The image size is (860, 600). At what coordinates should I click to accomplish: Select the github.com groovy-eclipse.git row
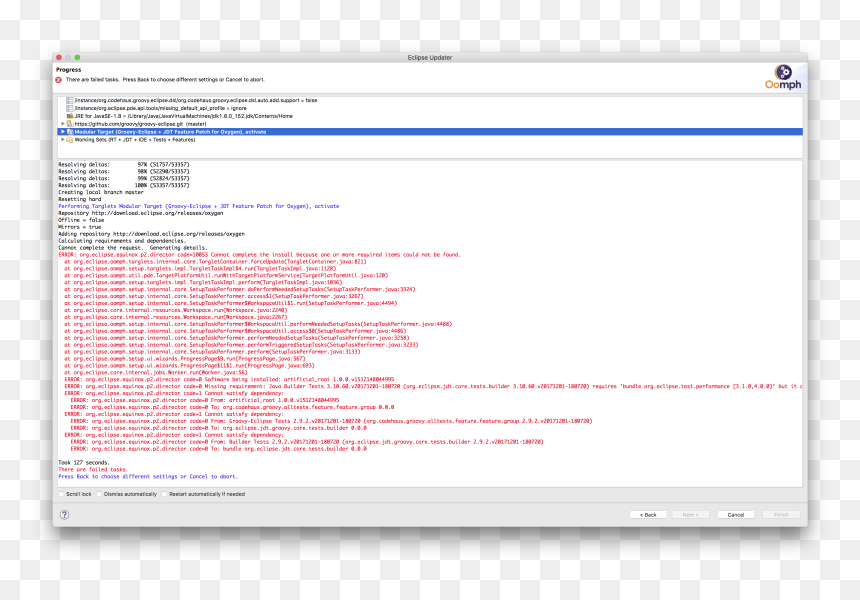point(430,124)
